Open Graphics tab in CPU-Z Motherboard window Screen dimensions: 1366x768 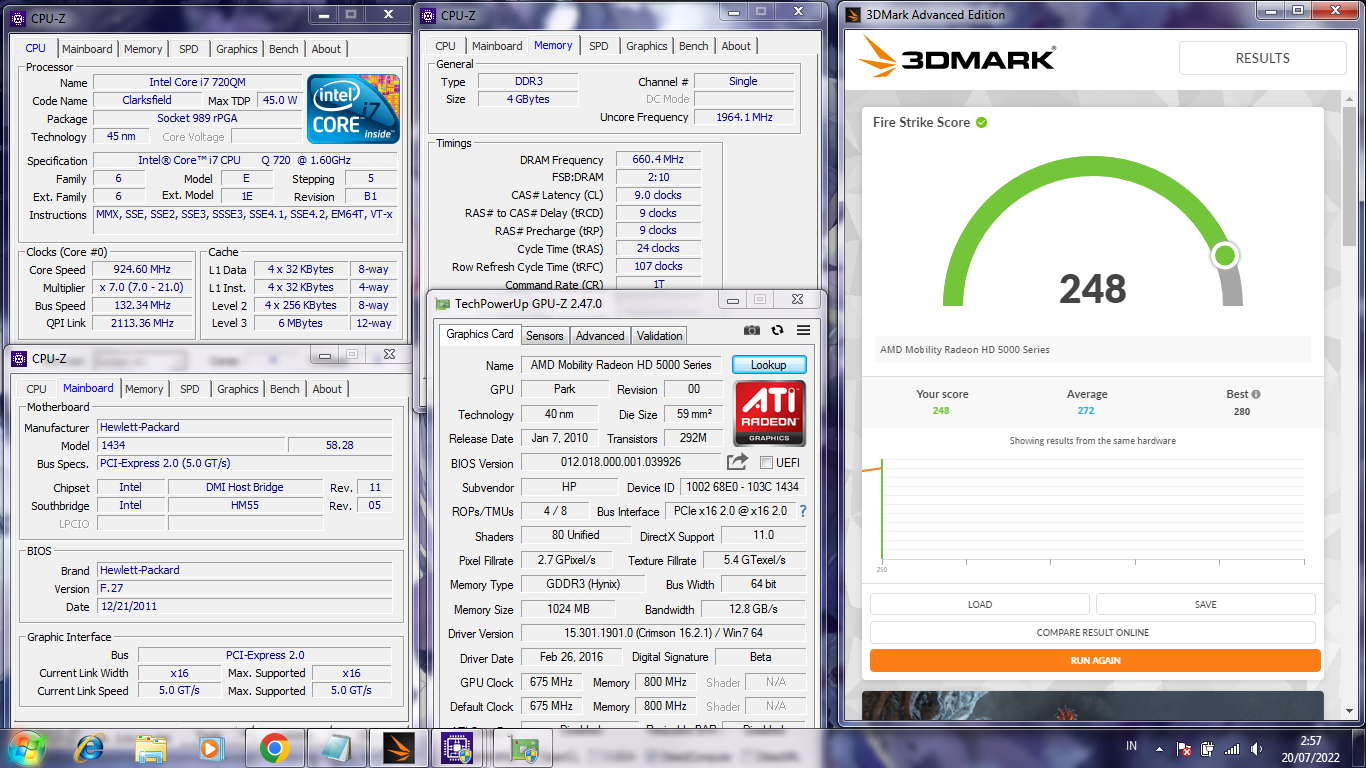[x=238, y=389]
